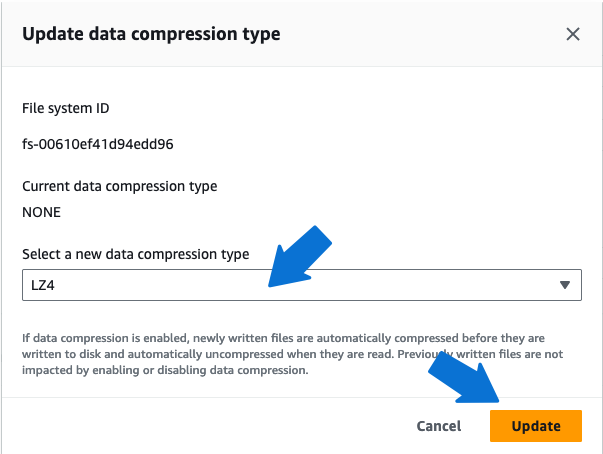Cancel the compression type change
Screen dimensions: 603x454
(x=438, y=426)
